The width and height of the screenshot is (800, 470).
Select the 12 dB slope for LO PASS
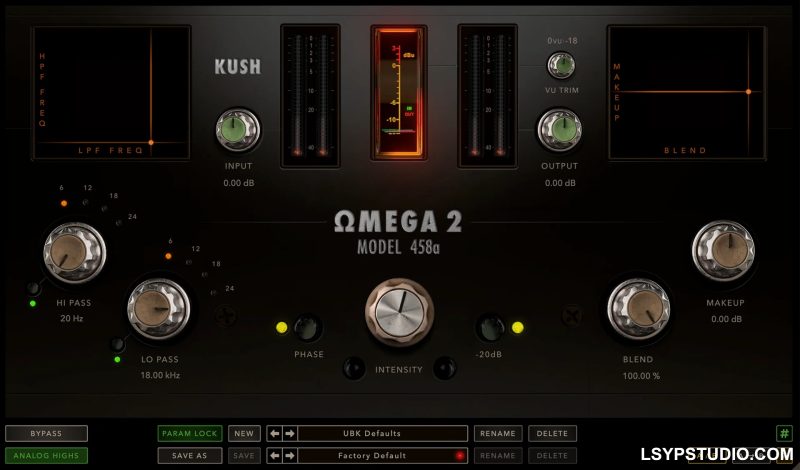[189, 262]
